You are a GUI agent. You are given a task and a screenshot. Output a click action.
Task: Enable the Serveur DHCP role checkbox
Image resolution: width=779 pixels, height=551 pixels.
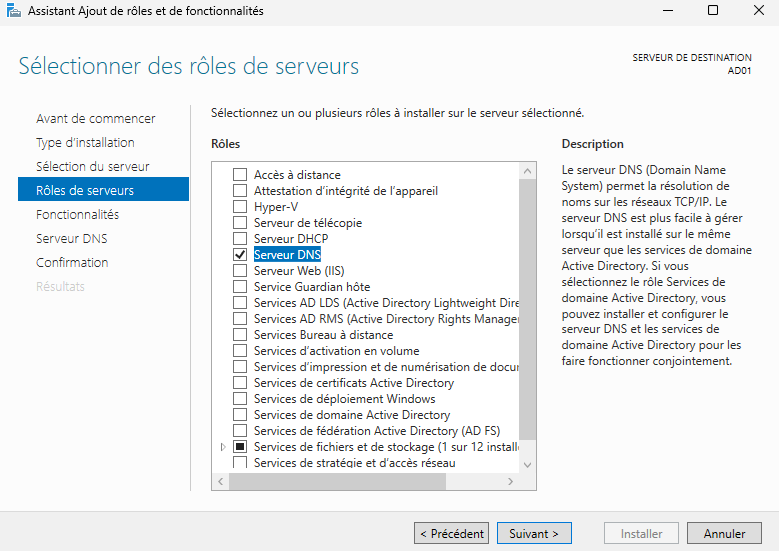pyautogui.click(x=240, y=239)
